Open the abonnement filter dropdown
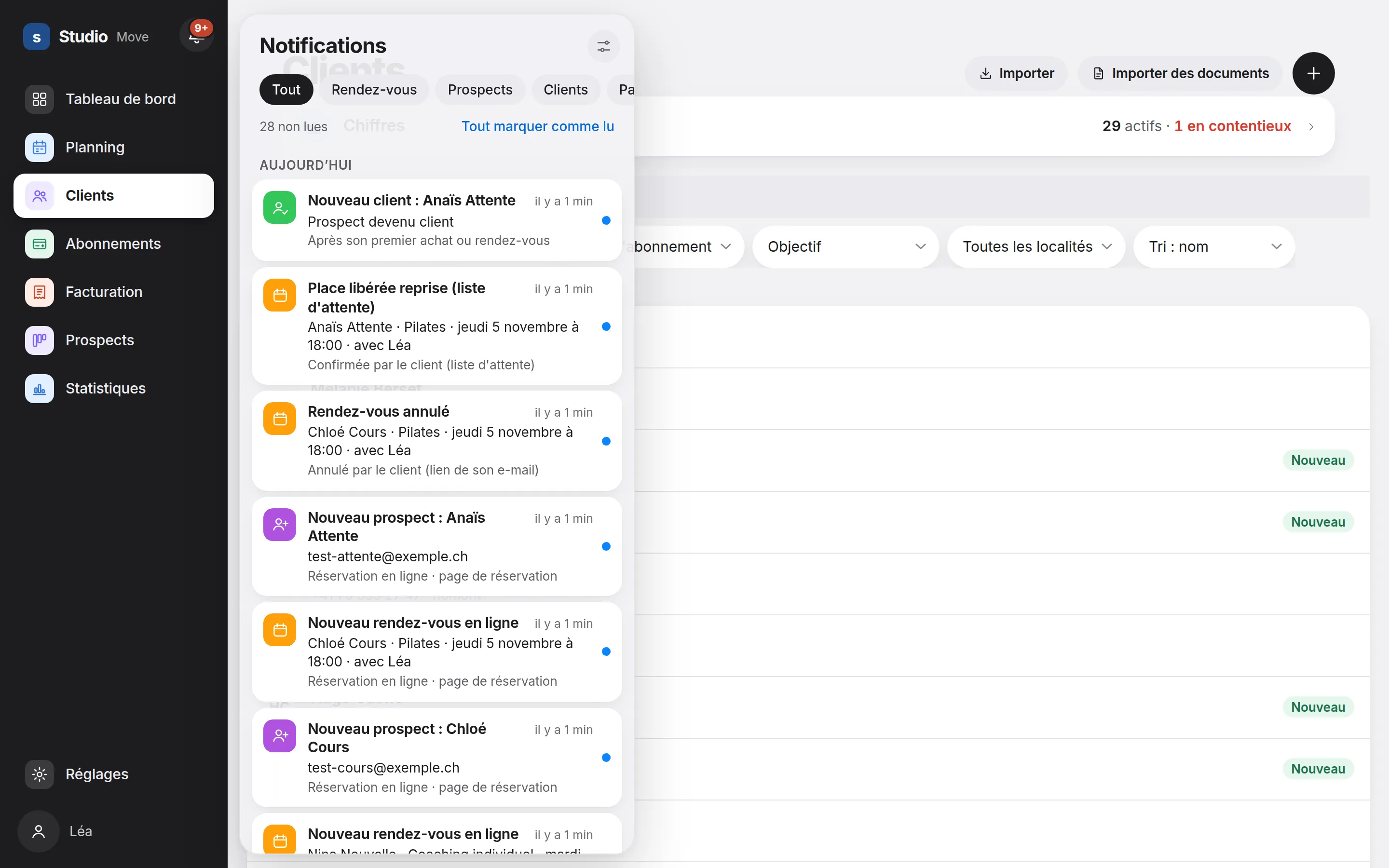This screenshot has height=868, width=1389. pyautogui.click(x=689, y=246)
